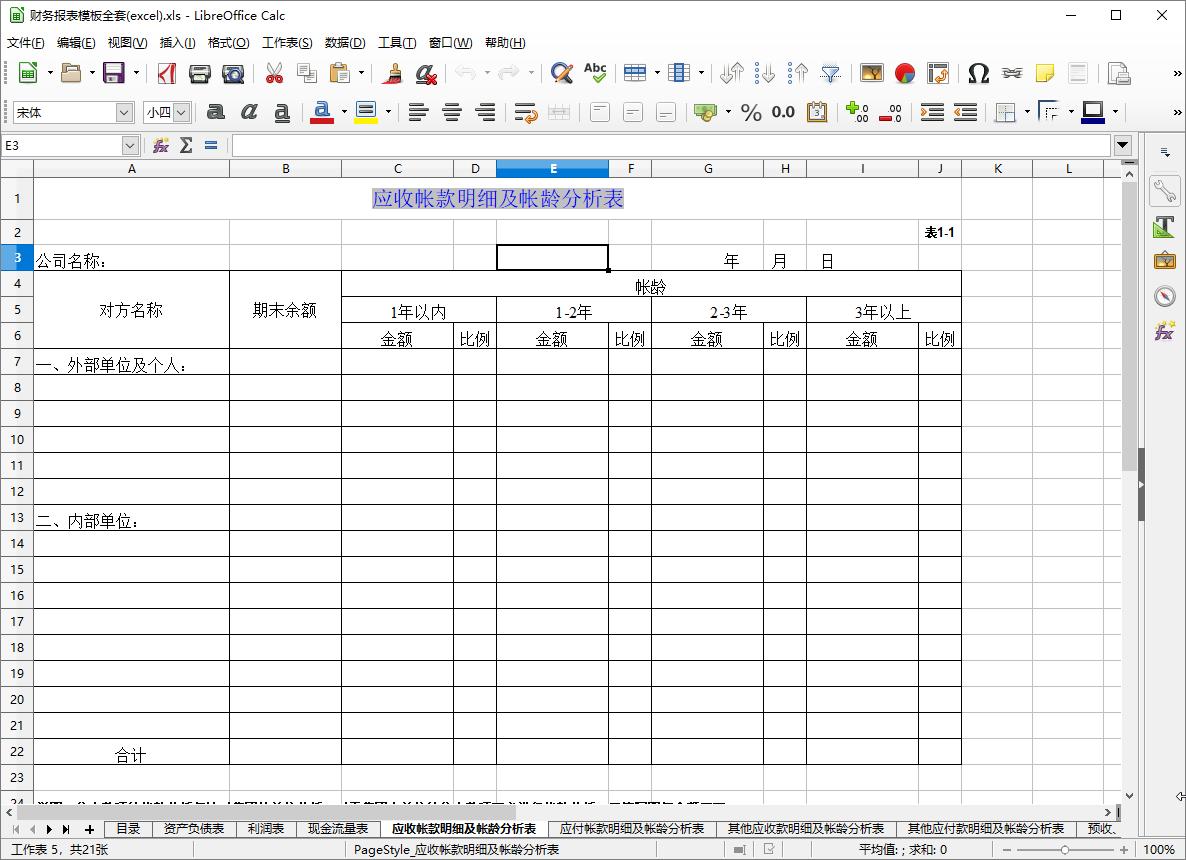Open the Sum function in formula bar
This screenshot has width=1186, height=860.
pos(186,145)
